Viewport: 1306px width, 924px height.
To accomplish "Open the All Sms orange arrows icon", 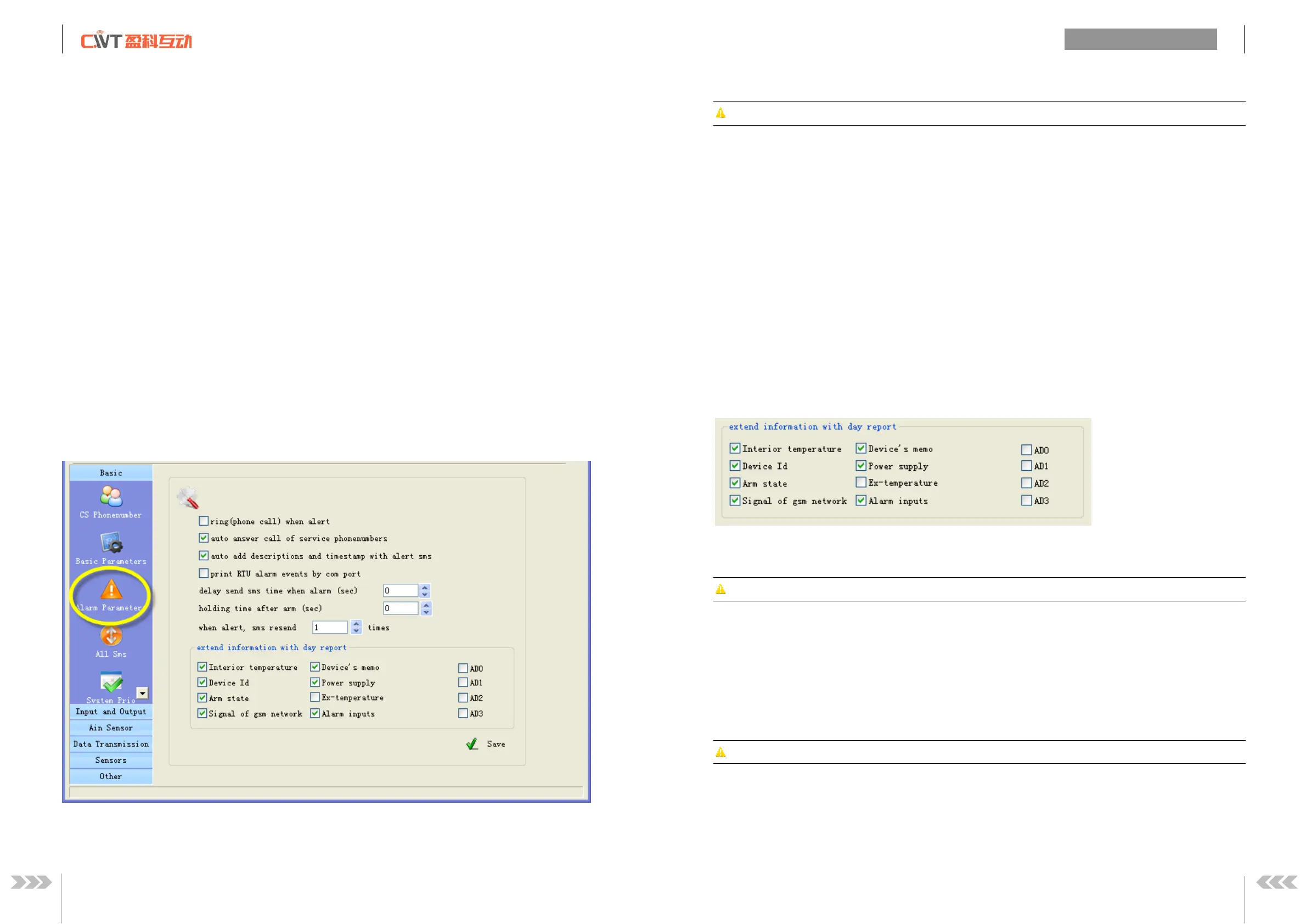I will [x=111, y=635].
